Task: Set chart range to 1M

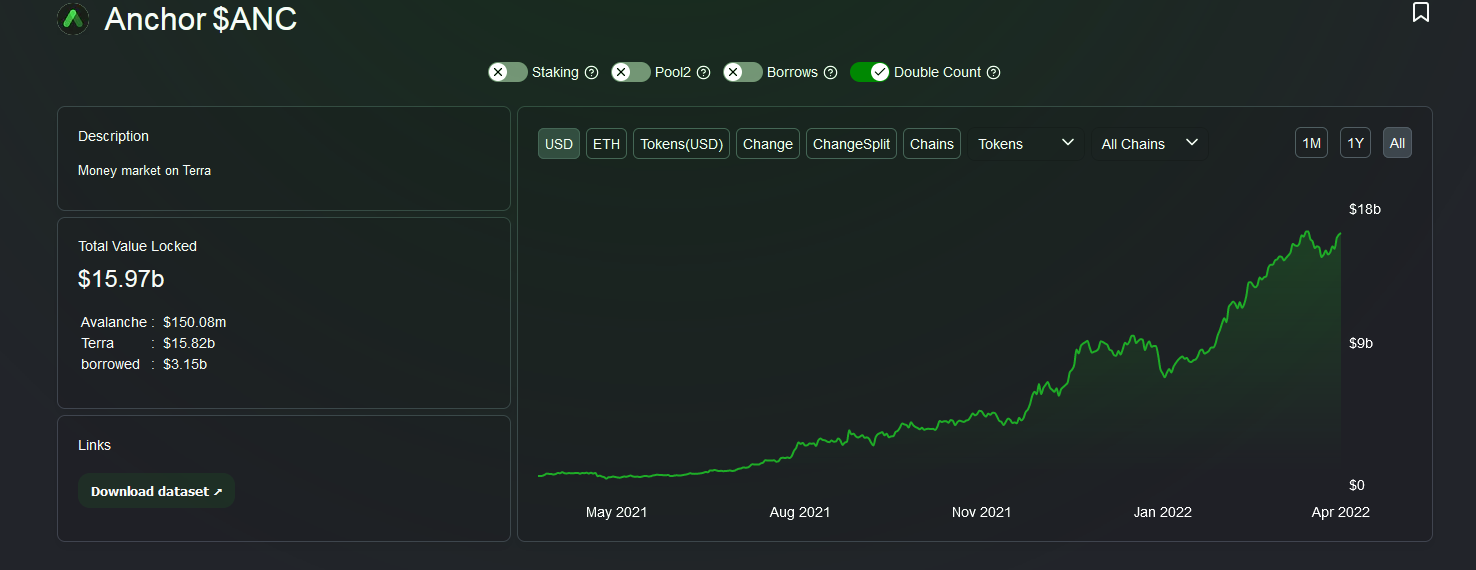Action: coord(1311,143)
